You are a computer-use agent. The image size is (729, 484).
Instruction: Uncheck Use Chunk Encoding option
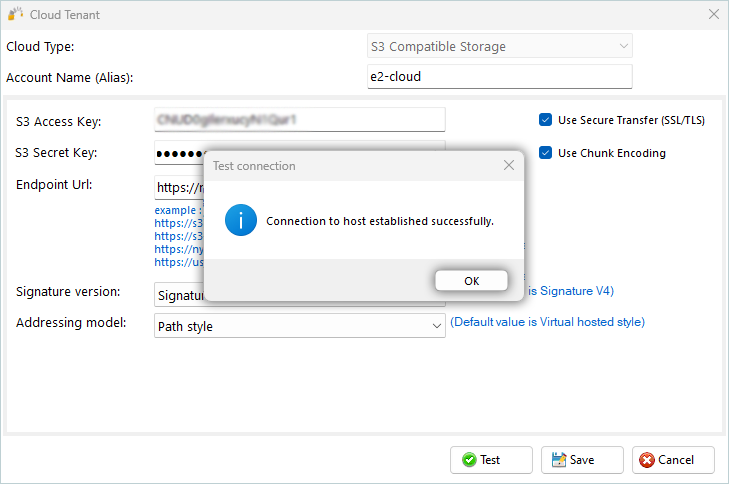click(x=546, y=153)
